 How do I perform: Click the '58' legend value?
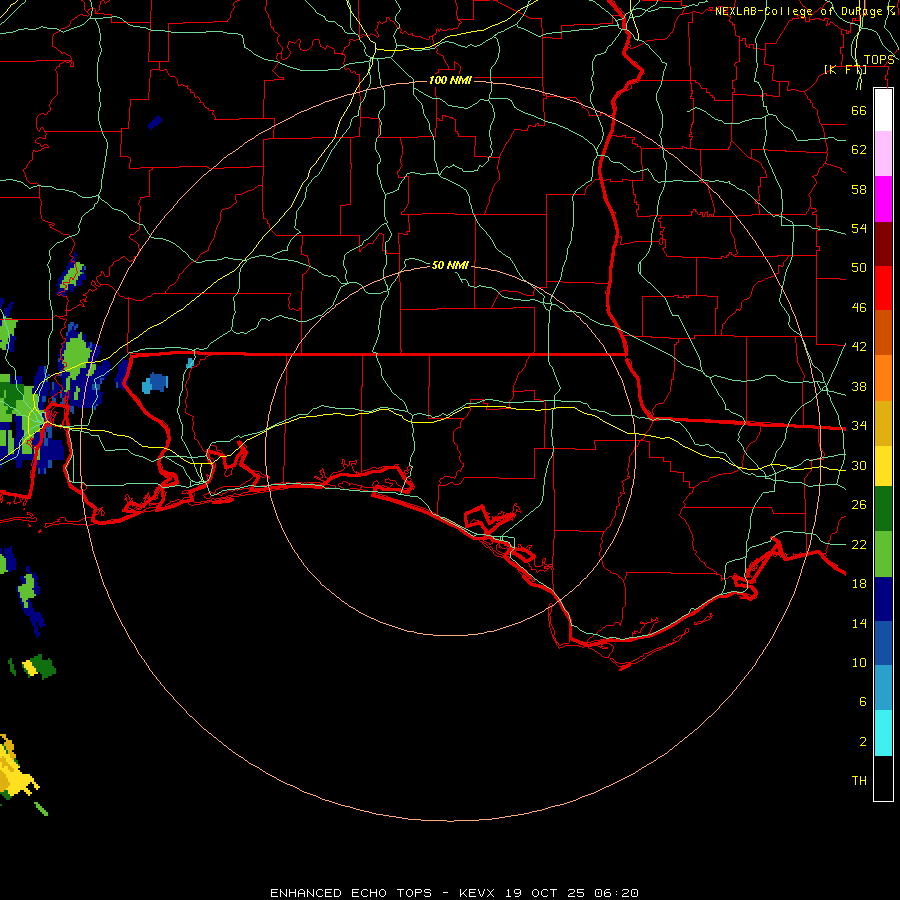tap(859, 189)
